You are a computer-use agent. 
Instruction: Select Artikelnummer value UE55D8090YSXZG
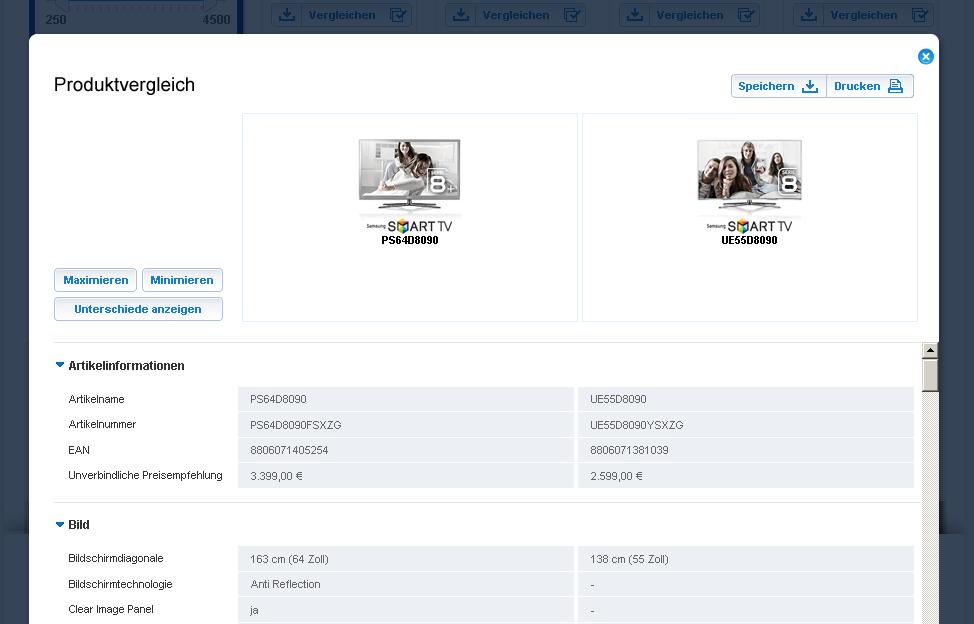point(637,425)
